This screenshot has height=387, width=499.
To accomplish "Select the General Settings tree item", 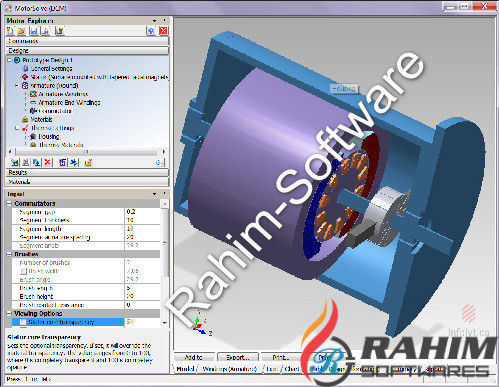I will (x=51, y=69).
